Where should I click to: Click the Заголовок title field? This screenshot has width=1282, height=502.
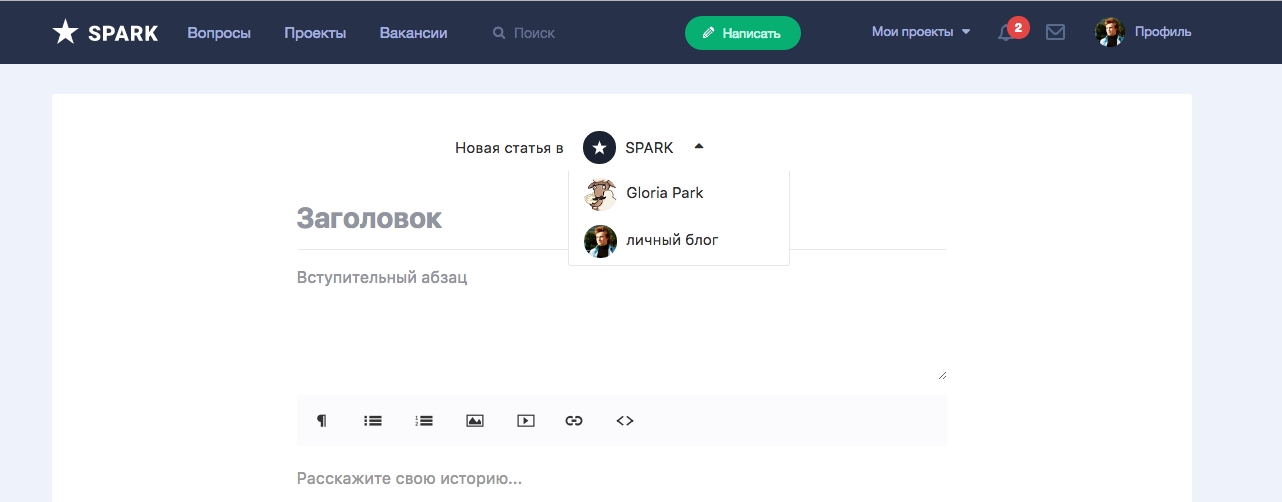click(621, 219)
